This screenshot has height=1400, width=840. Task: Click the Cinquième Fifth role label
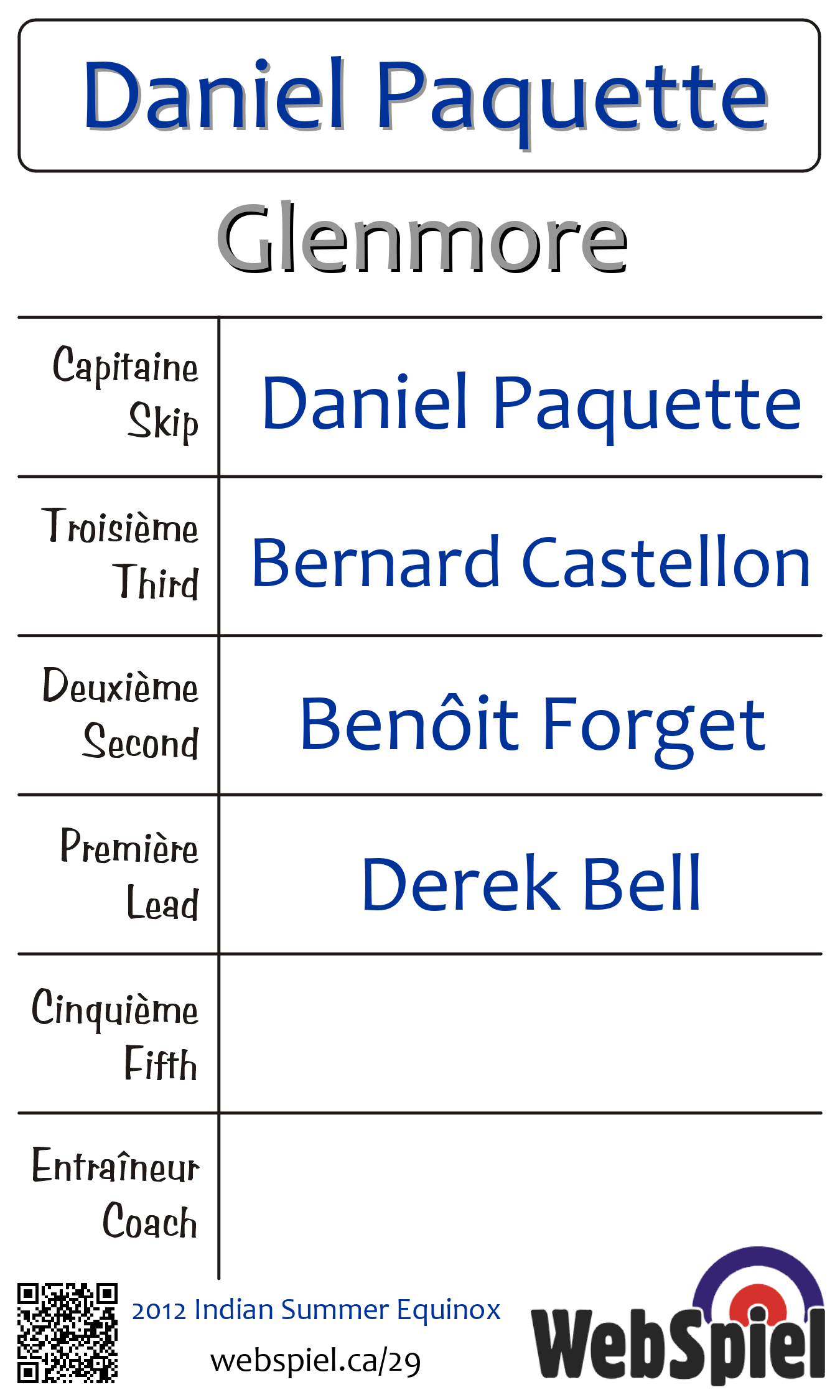(116, 1034)
